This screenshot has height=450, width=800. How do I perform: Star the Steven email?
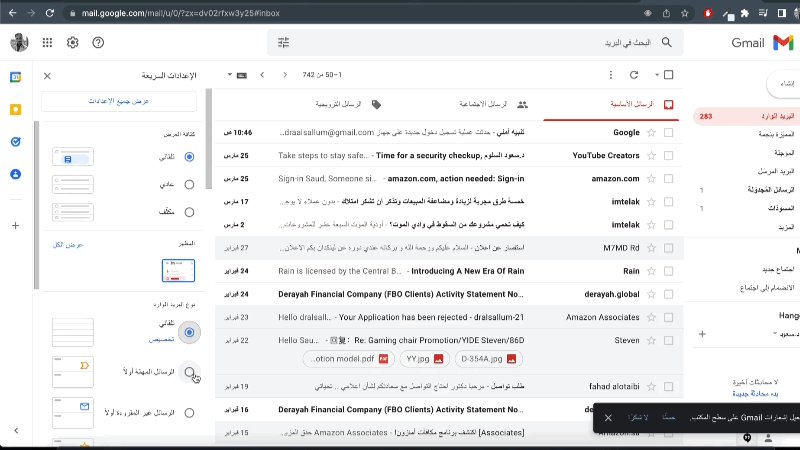(x=651, y=340)
